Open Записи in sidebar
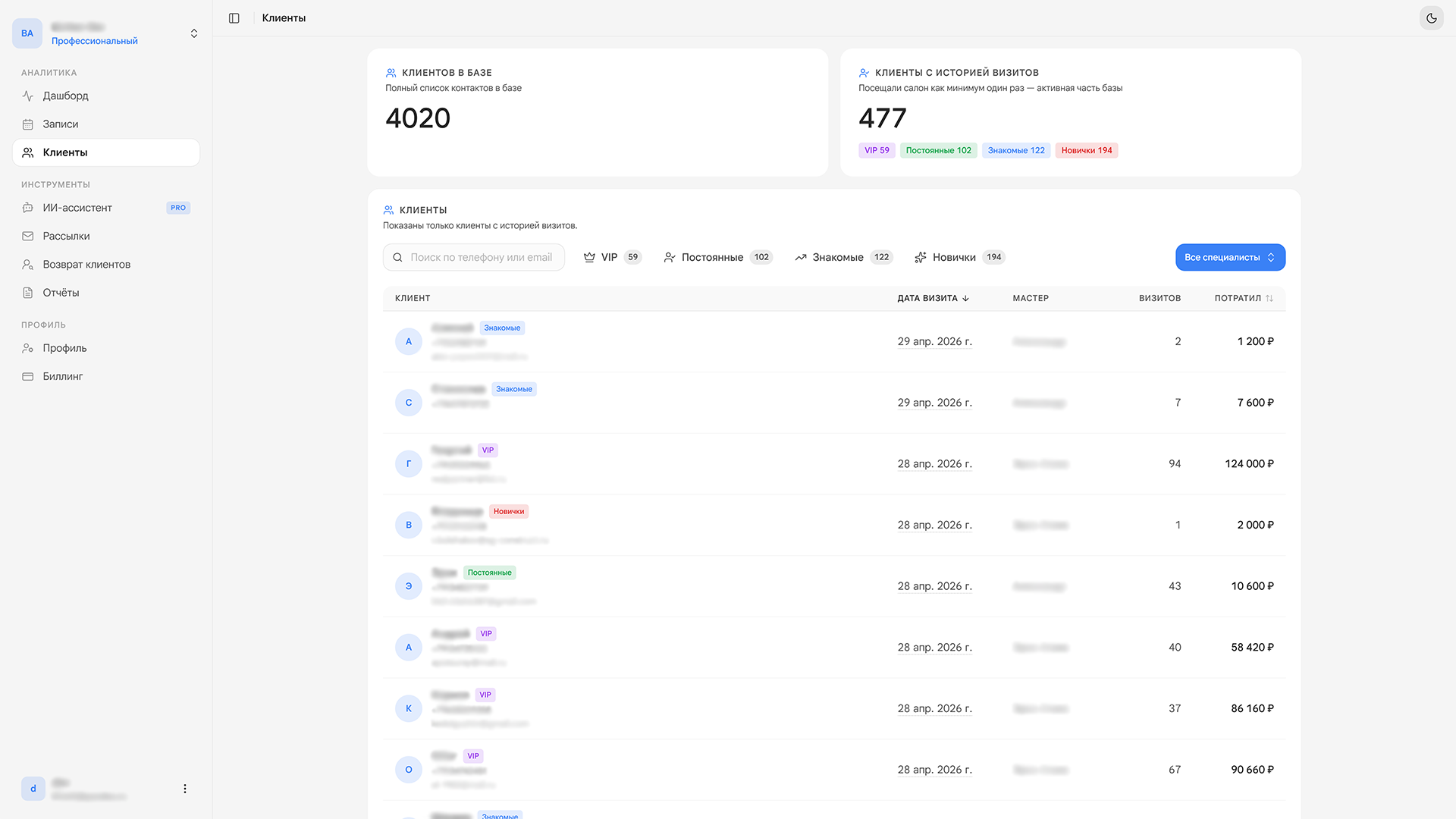1456x819 pixels. click(106, 124)
